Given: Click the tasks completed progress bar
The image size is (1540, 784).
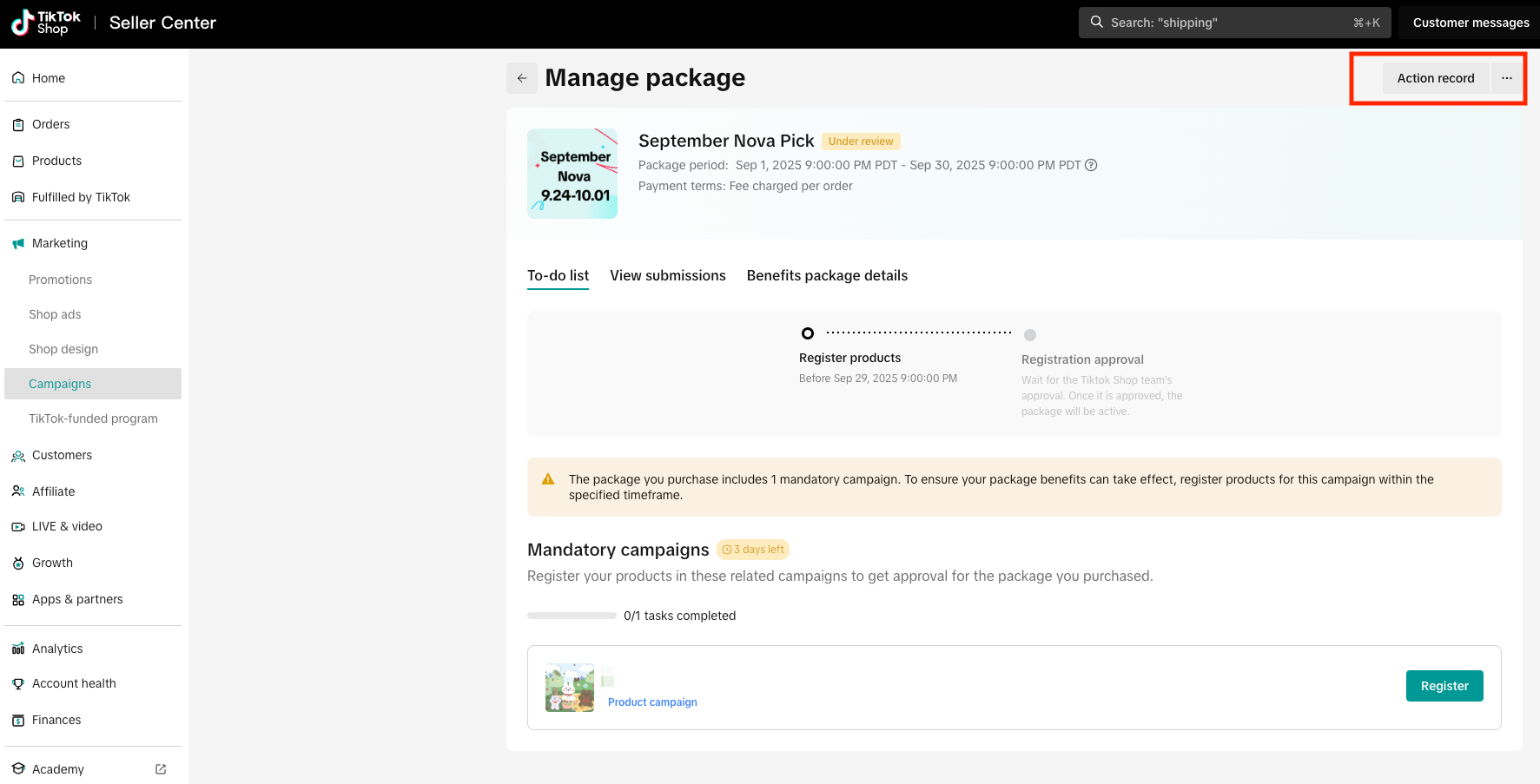Looking at the screenshot, I should tap(572, 616).
